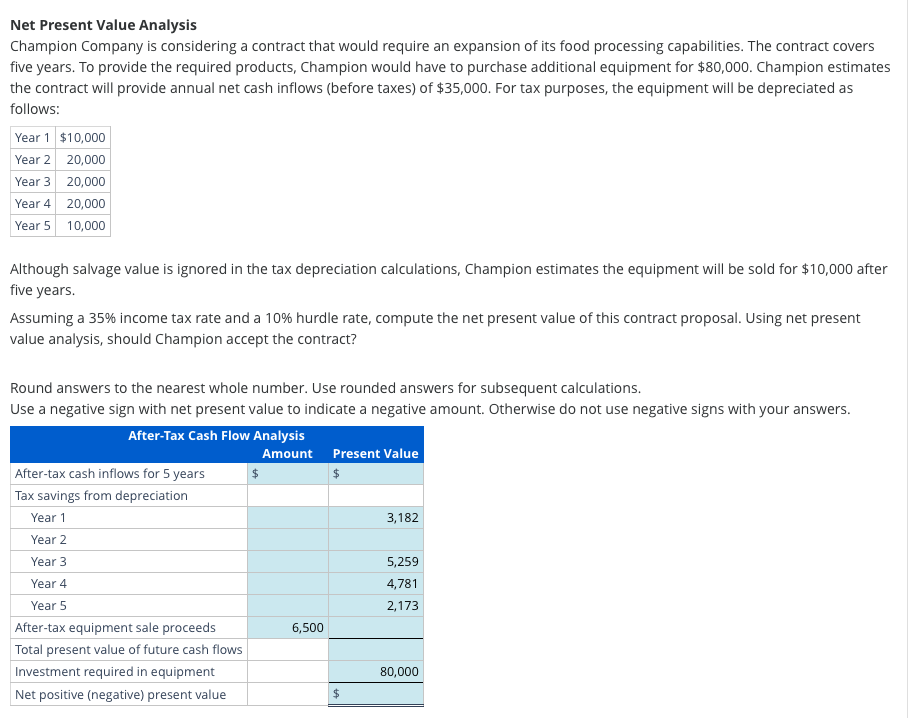Select the Year 2 tax savings amount field
908x718 pixels.
coord(288,539)
